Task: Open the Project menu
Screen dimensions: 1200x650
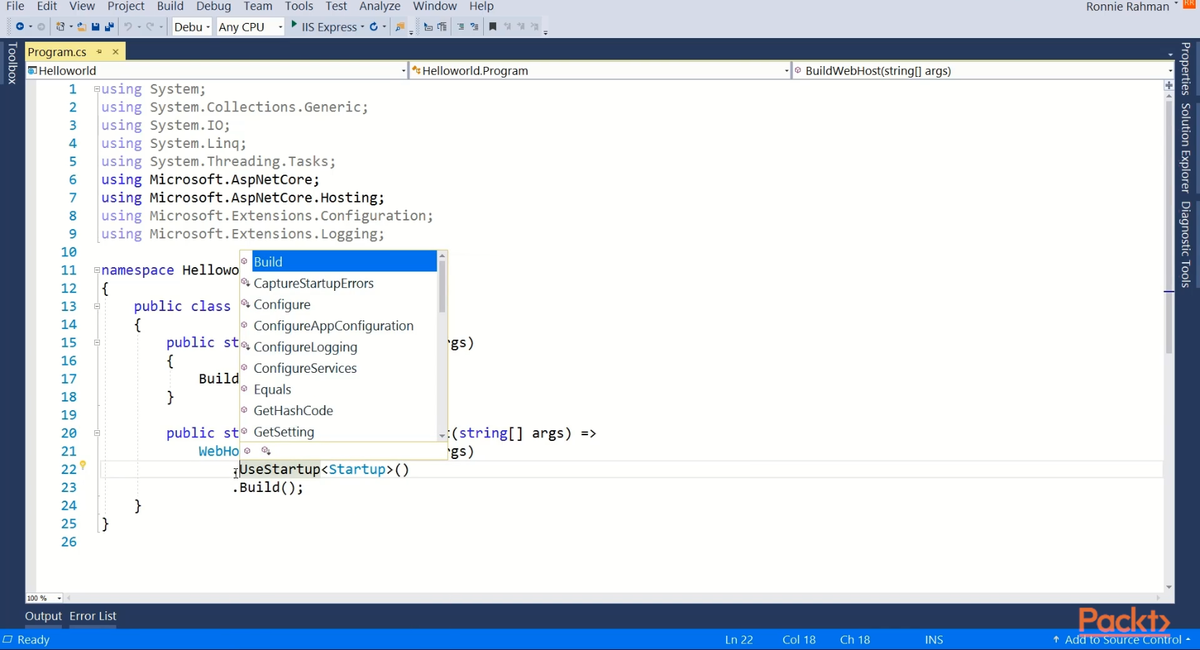Action: coord(126,6)
